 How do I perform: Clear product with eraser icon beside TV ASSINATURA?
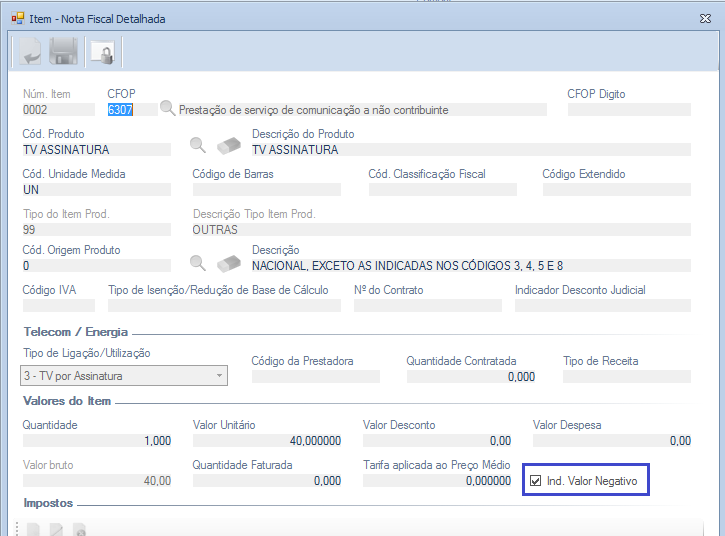coord(229,146)
